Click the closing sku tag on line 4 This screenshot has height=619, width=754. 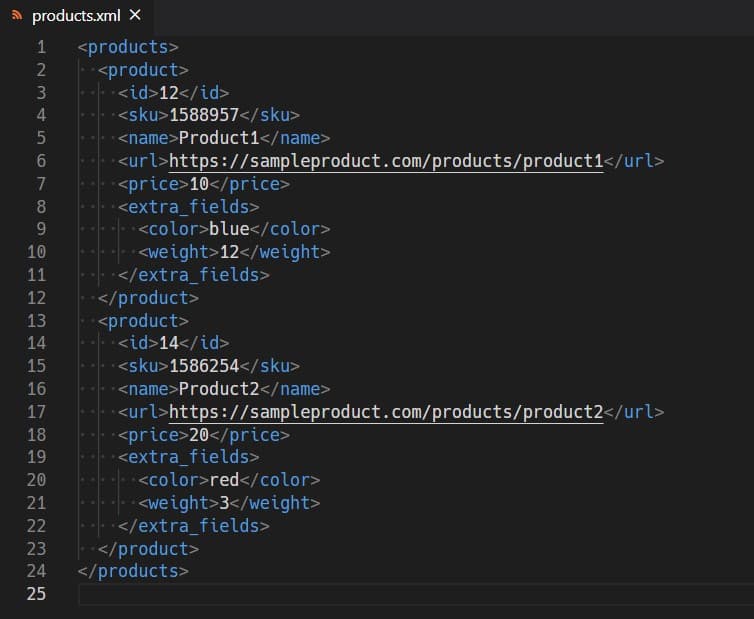[269, 115]
